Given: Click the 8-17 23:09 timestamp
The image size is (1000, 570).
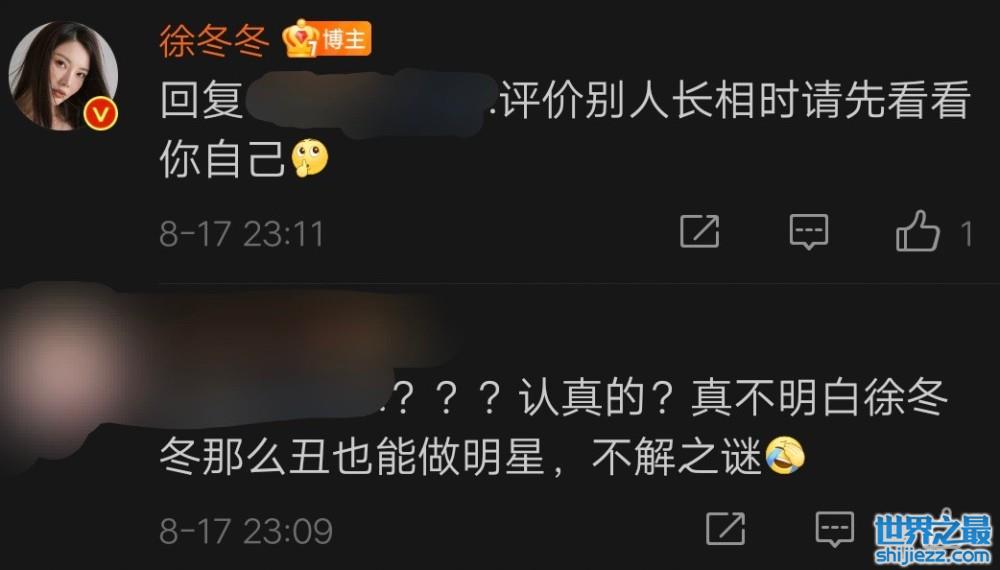Looking at the screenshot, I should click(x=246, y=531).
